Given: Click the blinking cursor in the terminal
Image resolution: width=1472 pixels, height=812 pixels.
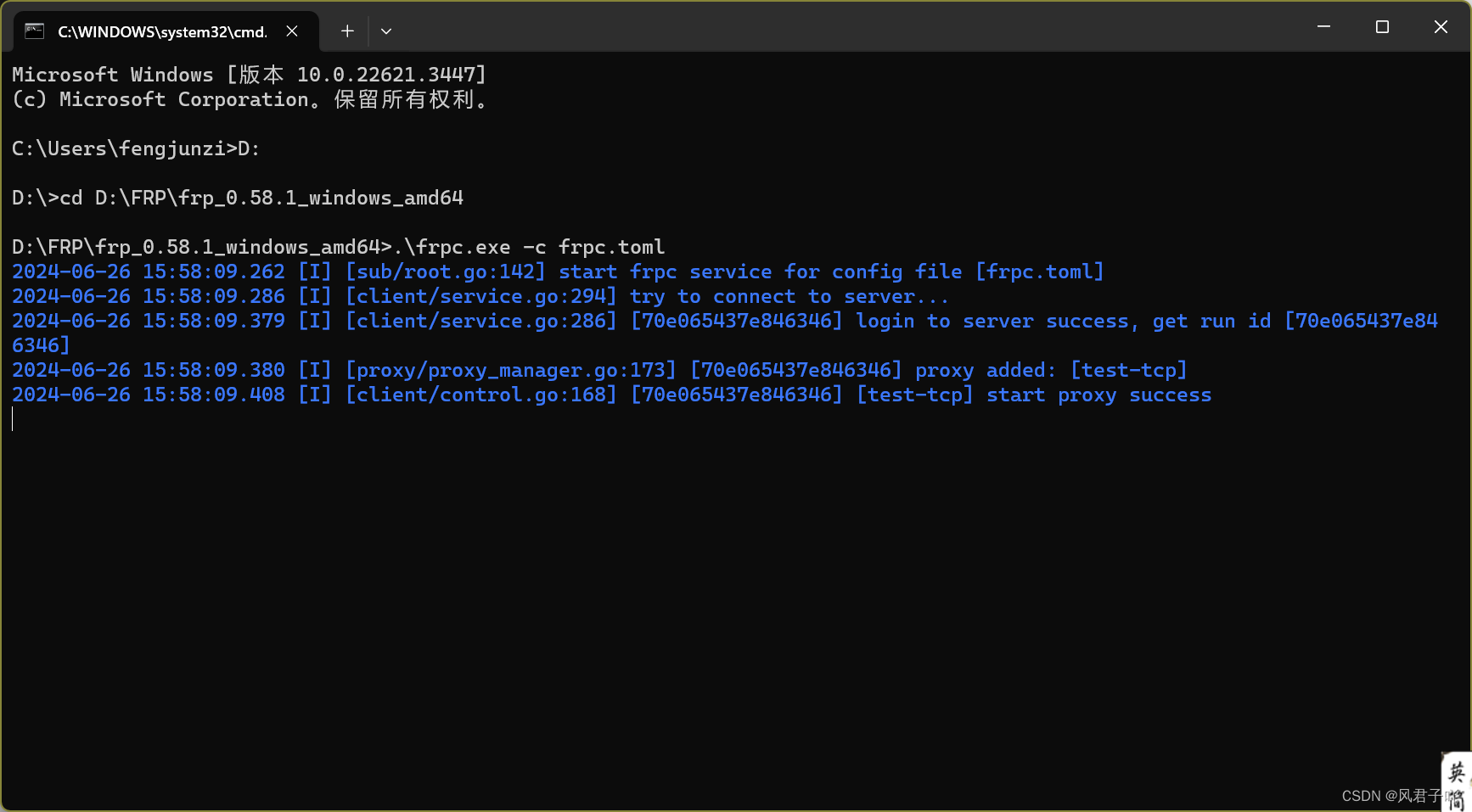Looking at the screenshot, I should pos(13,418).
